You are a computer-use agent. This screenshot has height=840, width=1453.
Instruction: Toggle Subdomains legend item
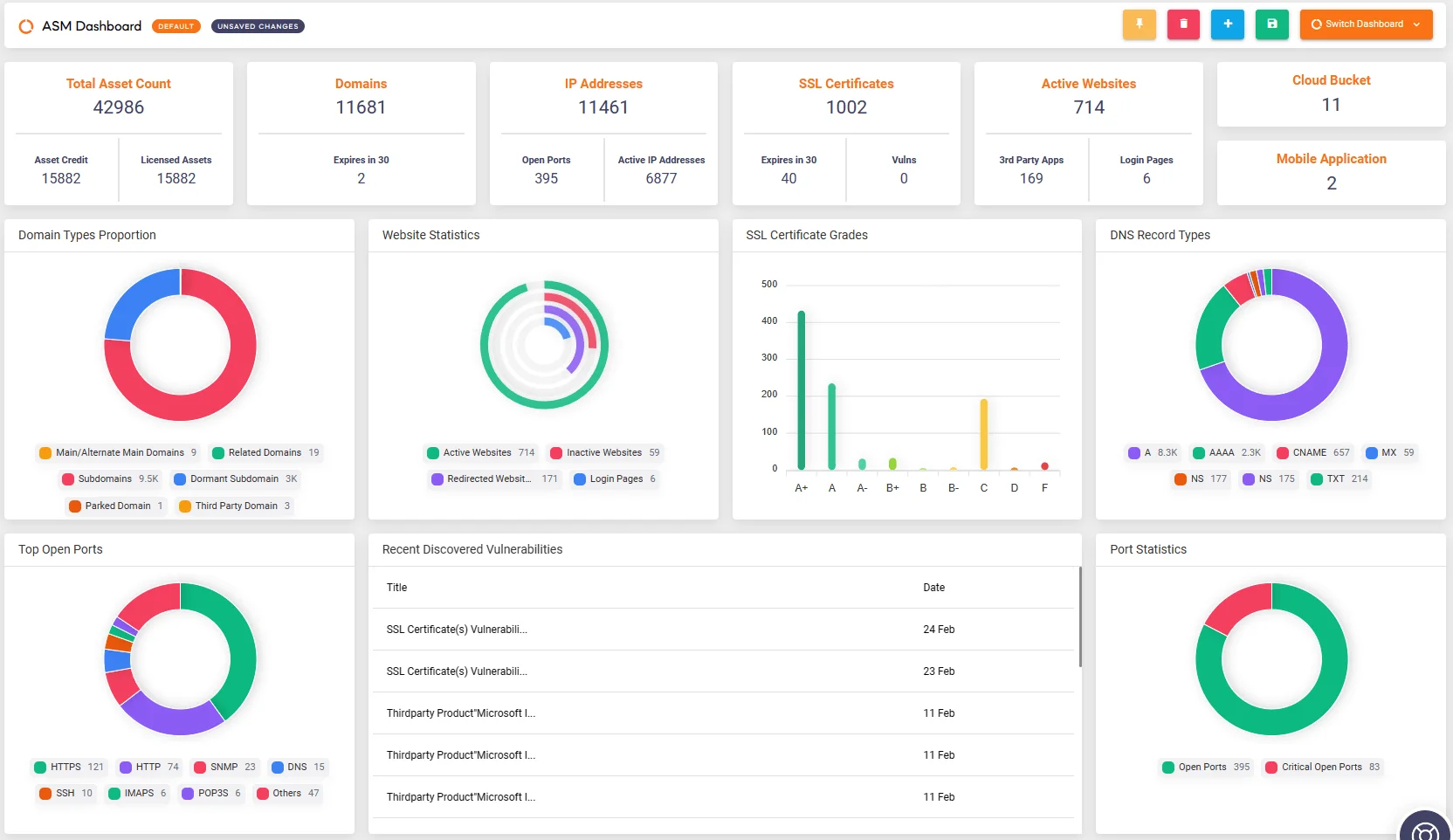point(110,479)
